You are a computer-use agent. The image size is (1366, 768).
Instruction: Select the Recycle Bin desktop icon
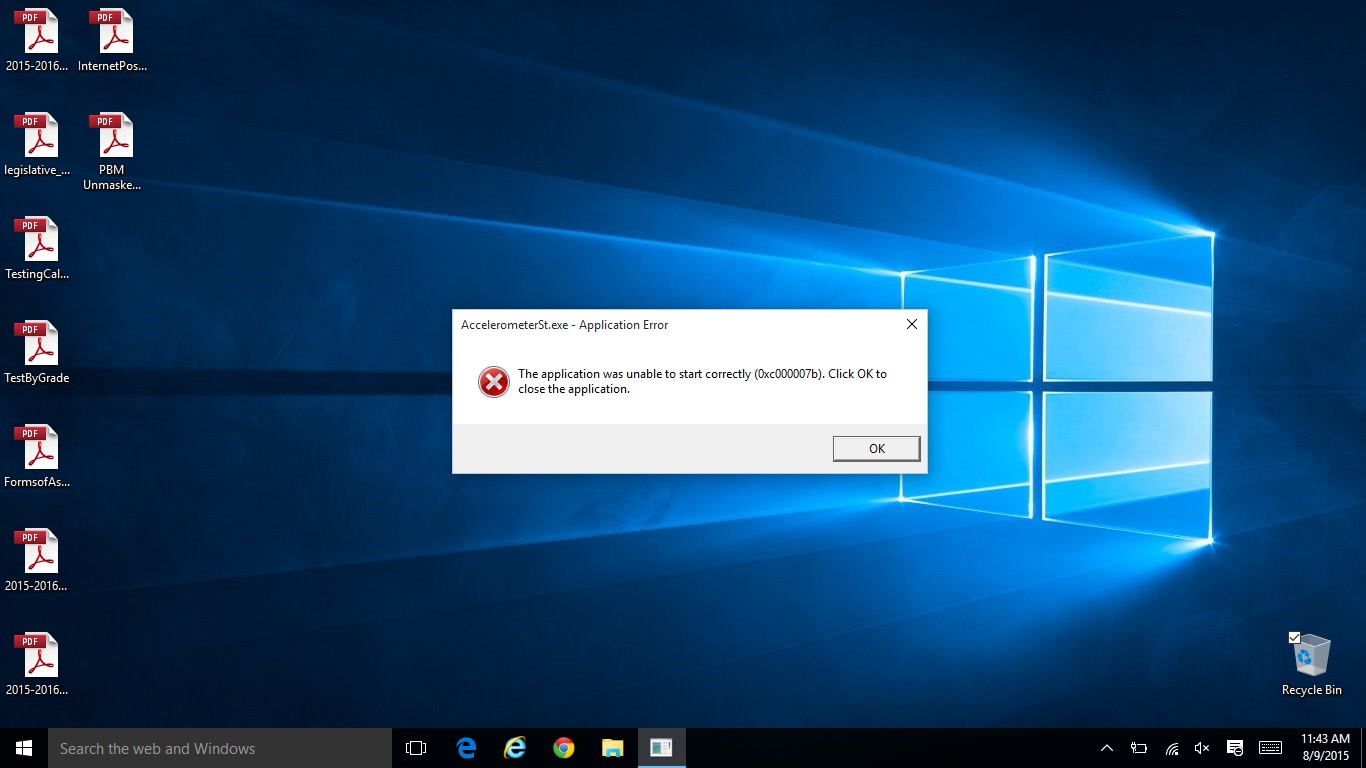(1312, 664)
